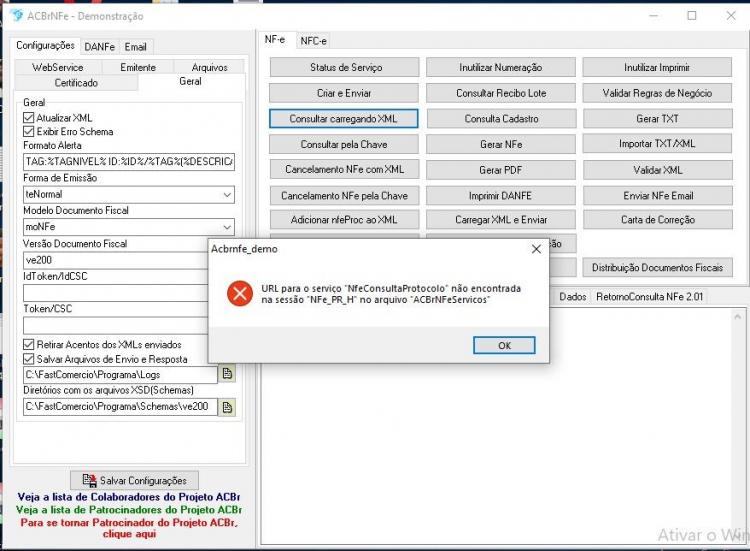Click the Logs folder browse icon
The image size is (750, 551).
click(x=227, y=374)
